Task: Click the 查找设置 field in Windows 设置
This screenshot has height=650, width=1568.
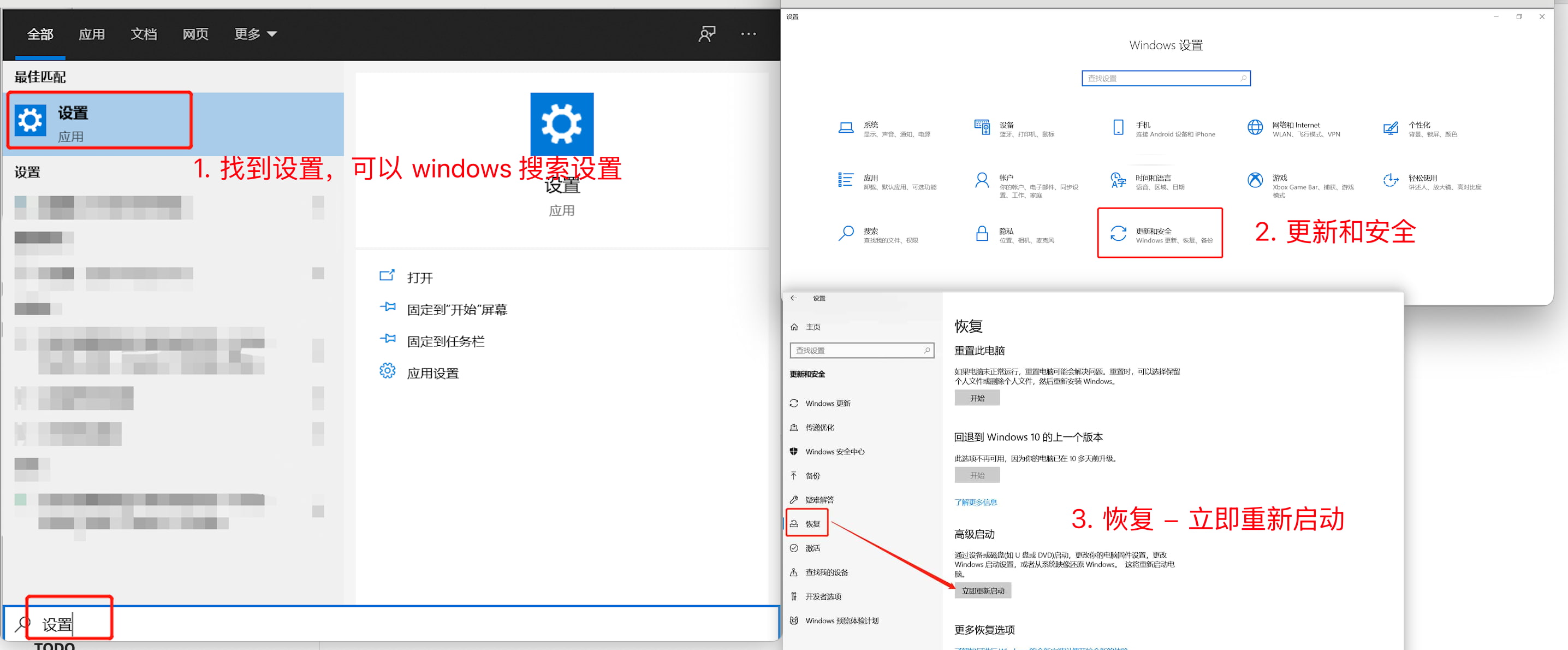Action: tap(1166, 78)
